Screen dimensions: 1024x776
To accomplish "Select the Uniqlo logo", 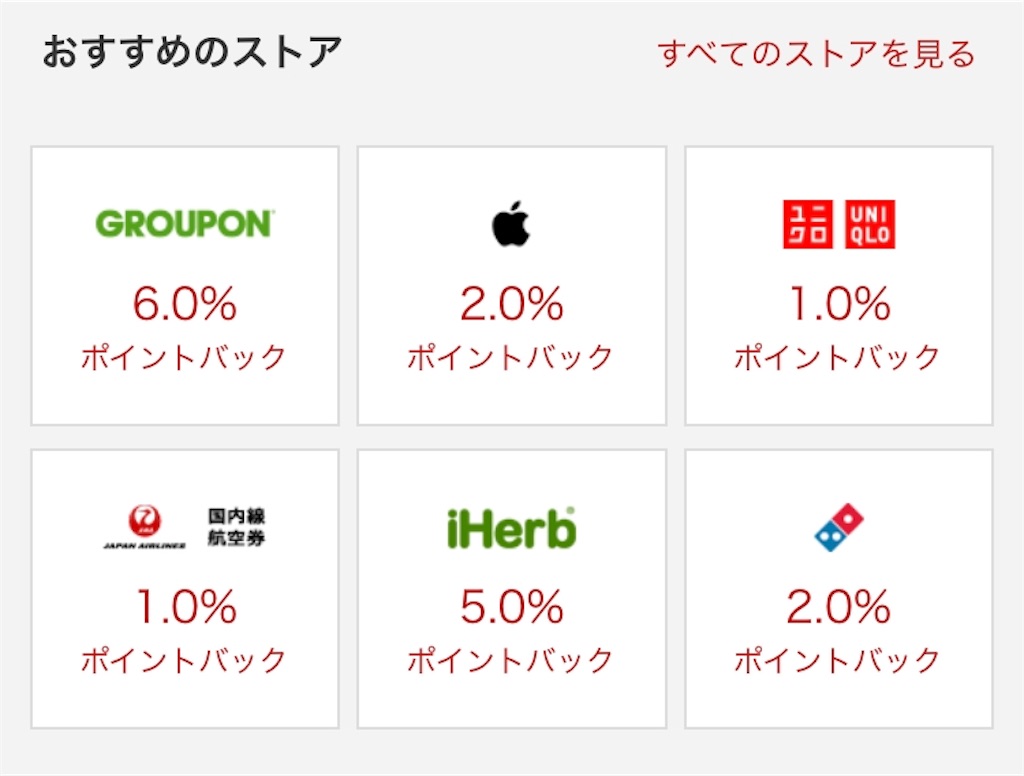I will [x=839, y=224].
